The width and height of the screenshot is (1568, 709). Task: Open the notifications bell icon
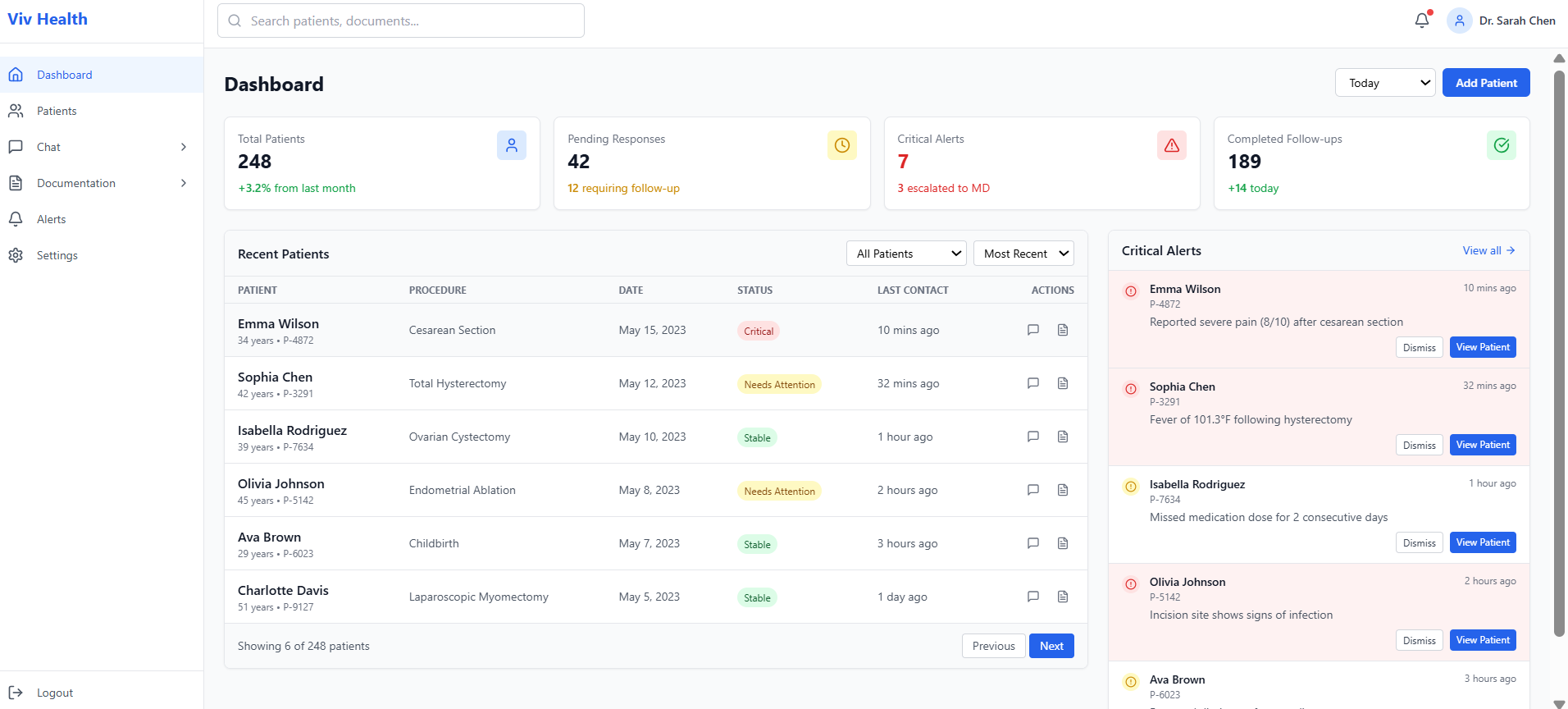[1422, 21]
